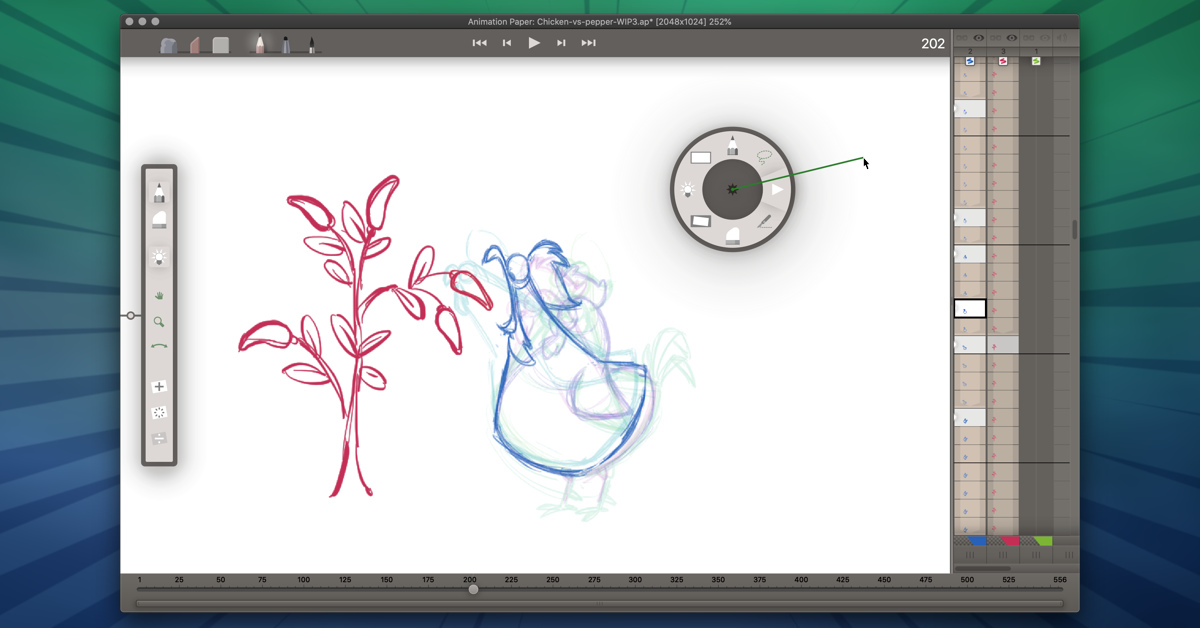Toggle layer 3 eye visibility
This screenshot has width=1200, height=628.
(1012, 38)
